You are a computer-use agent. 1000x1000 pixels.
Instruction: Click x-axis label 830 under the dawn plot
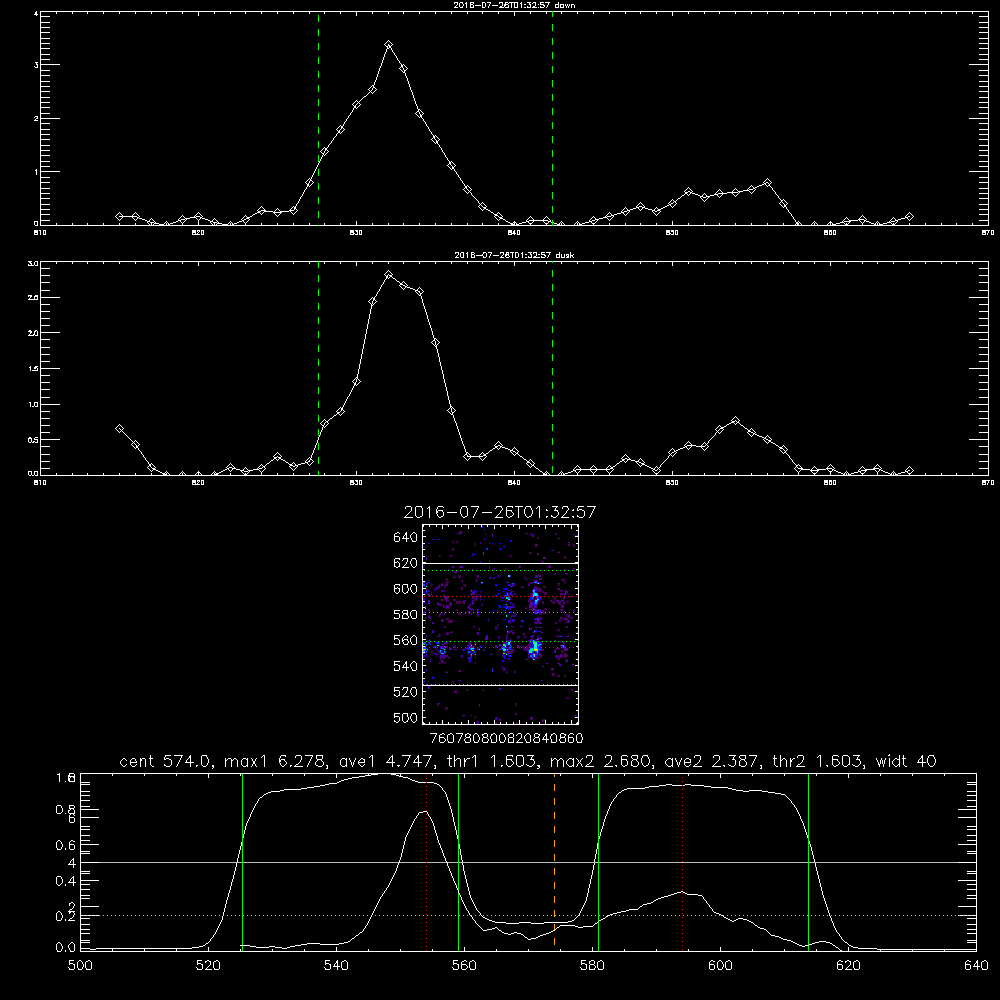[x=356, y=233]
